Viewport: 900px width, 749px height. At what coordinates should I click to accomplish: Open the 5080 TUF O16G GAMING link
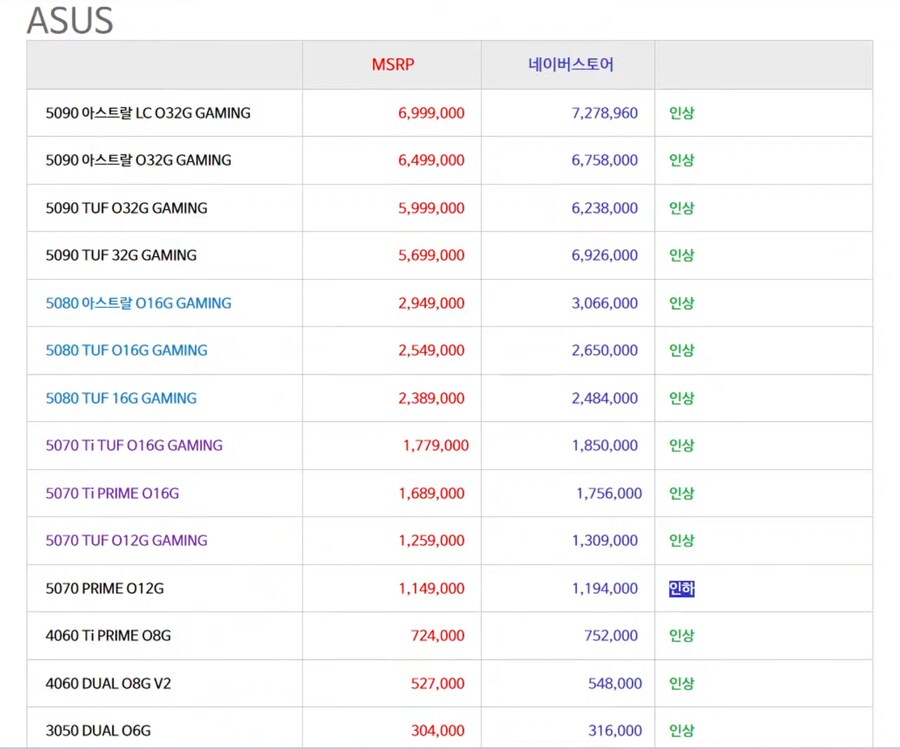(x=126, y=350)
